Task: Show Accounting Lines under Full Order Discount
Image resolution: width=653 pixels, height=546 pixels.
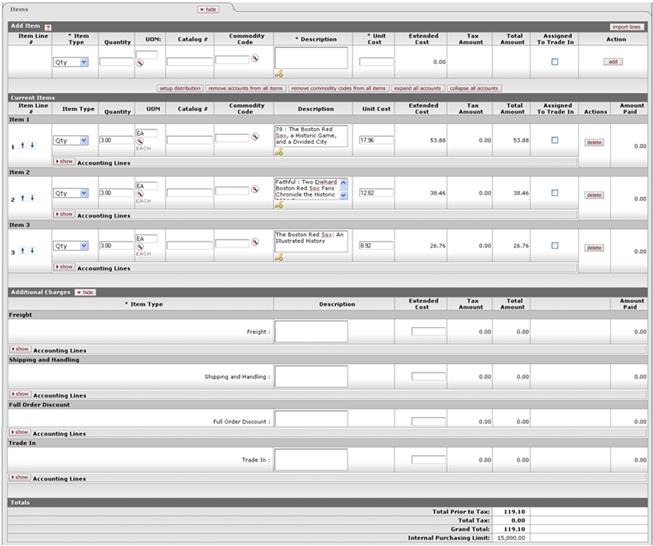Action: (20, 432)
